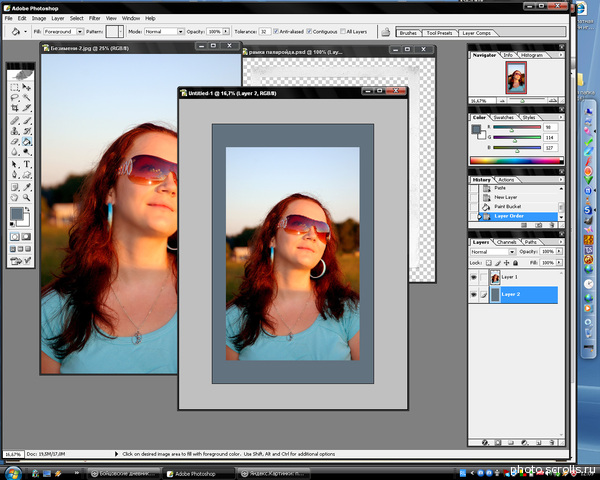
Task: Select the Rectangular Marquee tool
Action: [x=15, y=87]
